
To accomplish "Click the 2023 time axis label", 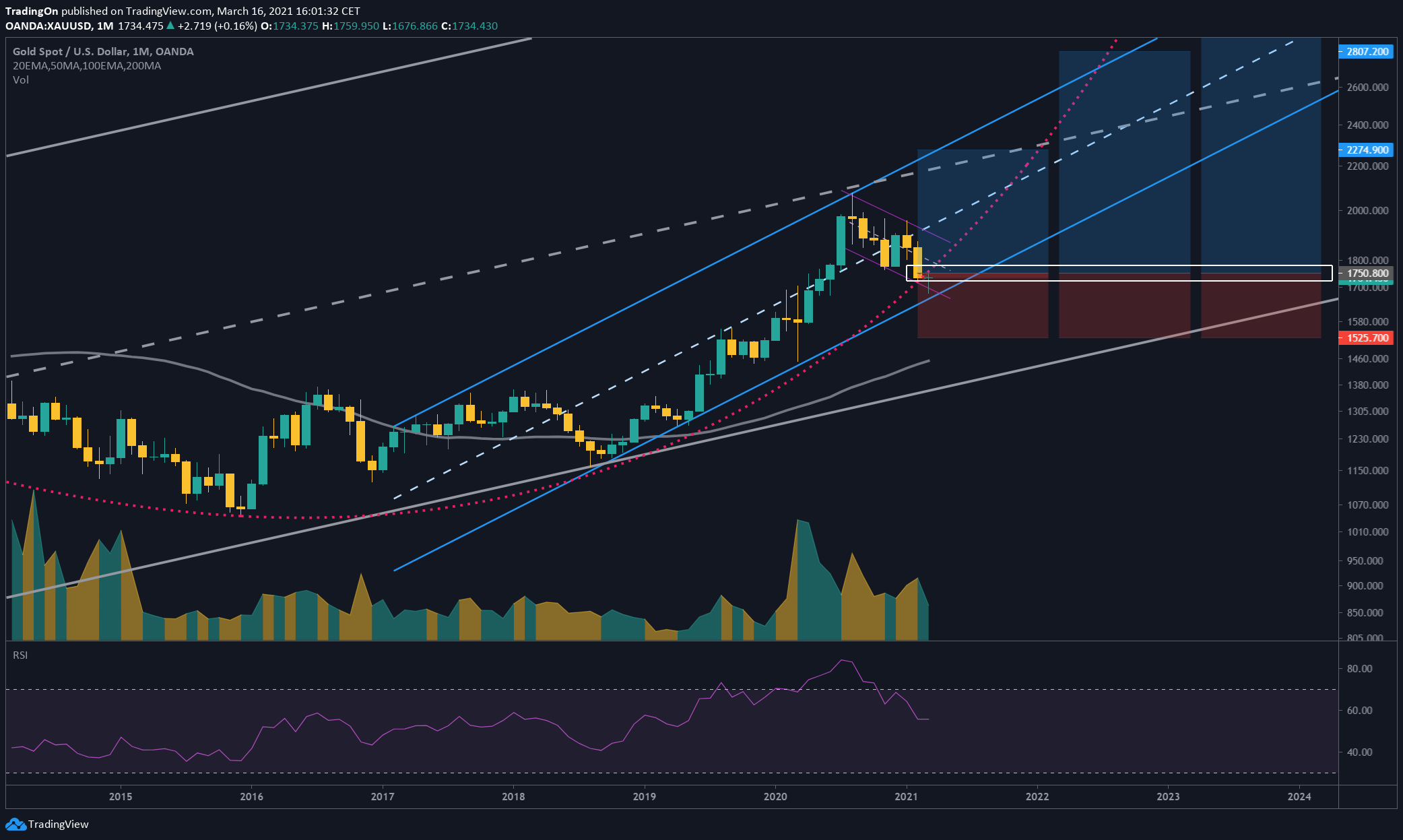I will click(x=1168, y=796).
